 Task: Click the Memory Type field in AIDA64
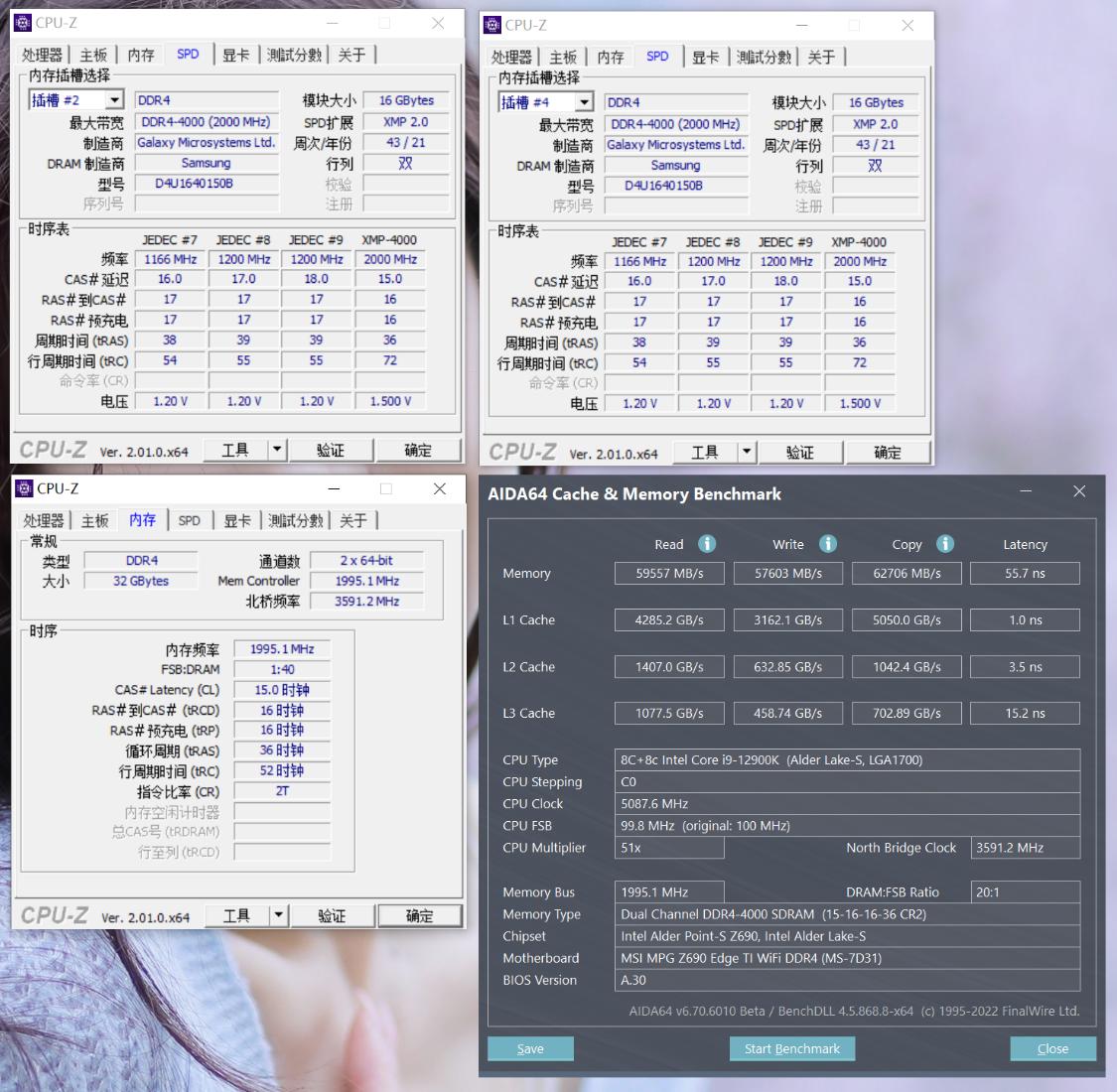pyautogui.click(x=848, y=914)
